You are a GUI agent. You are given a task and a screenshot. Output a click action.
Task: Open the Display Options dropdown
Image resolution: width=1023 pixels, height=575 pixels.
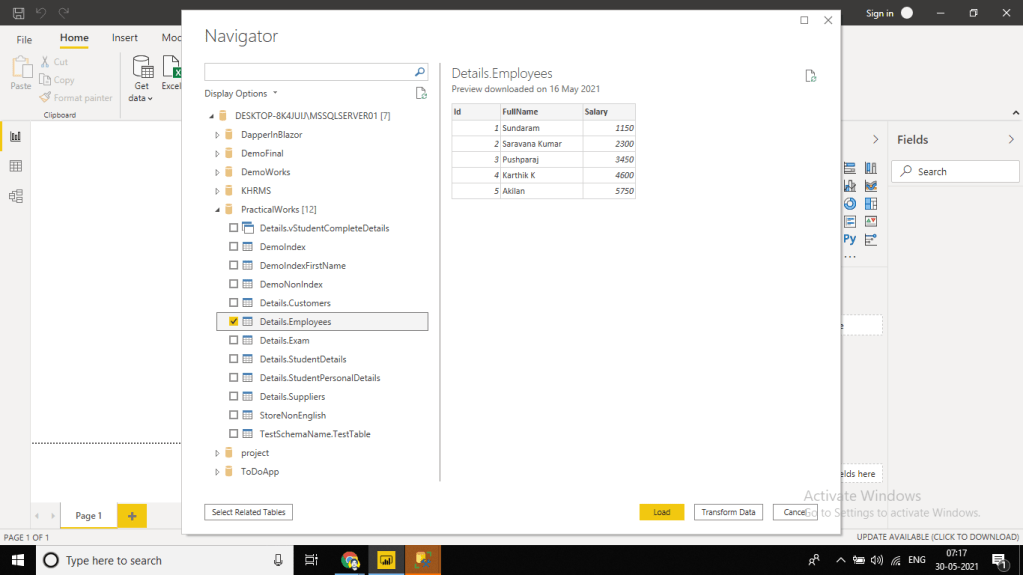tap(241, 93)
